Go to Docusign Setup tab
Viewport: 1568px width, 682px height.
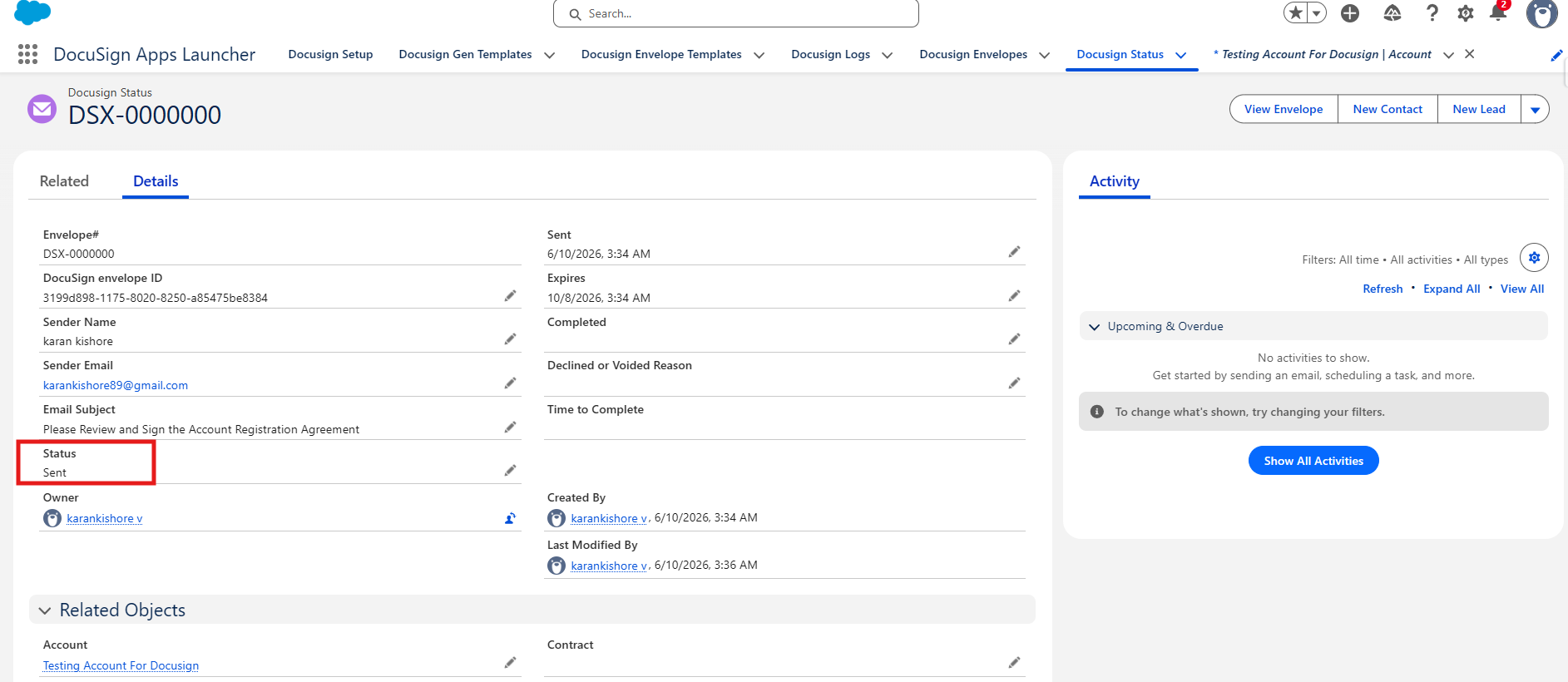(330, 54)
